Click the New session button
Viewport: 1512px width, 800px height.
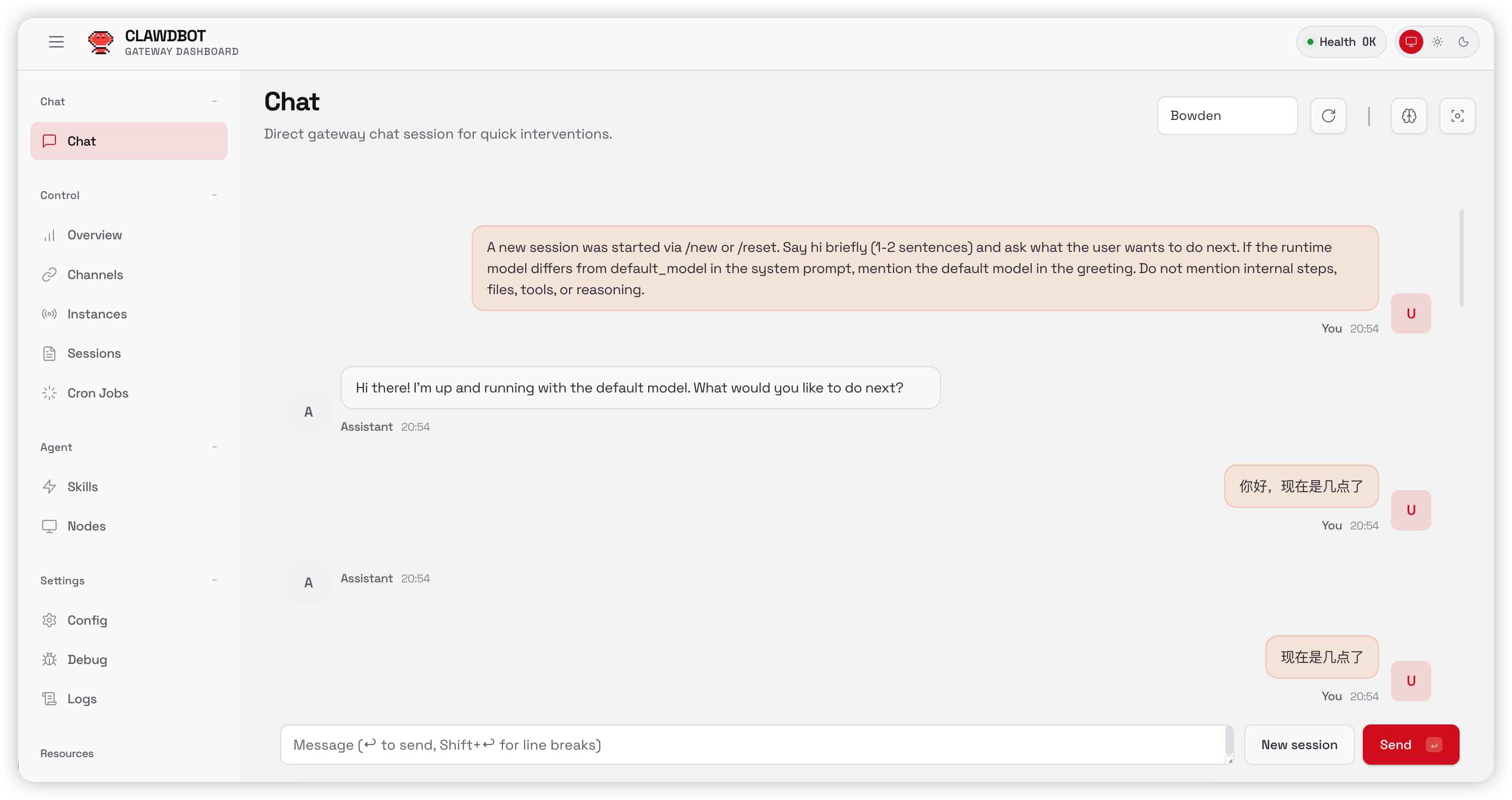[x=1299, y=744]
